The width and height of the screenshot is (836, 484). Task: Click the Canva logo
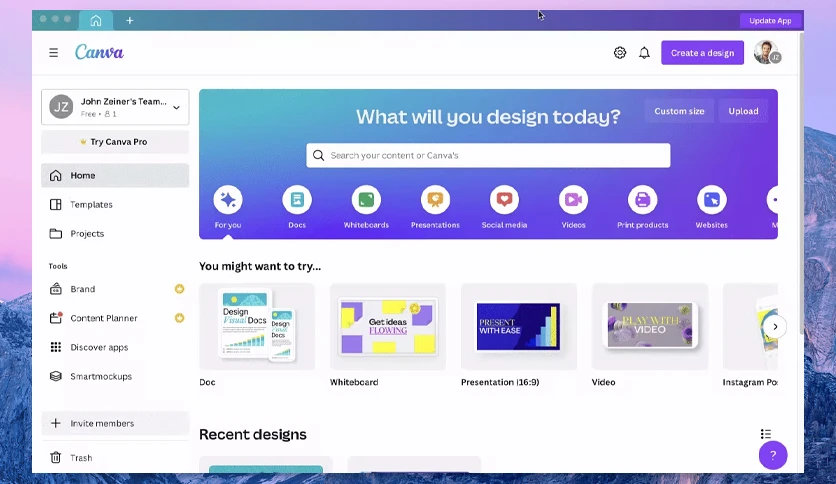[99, 52]
